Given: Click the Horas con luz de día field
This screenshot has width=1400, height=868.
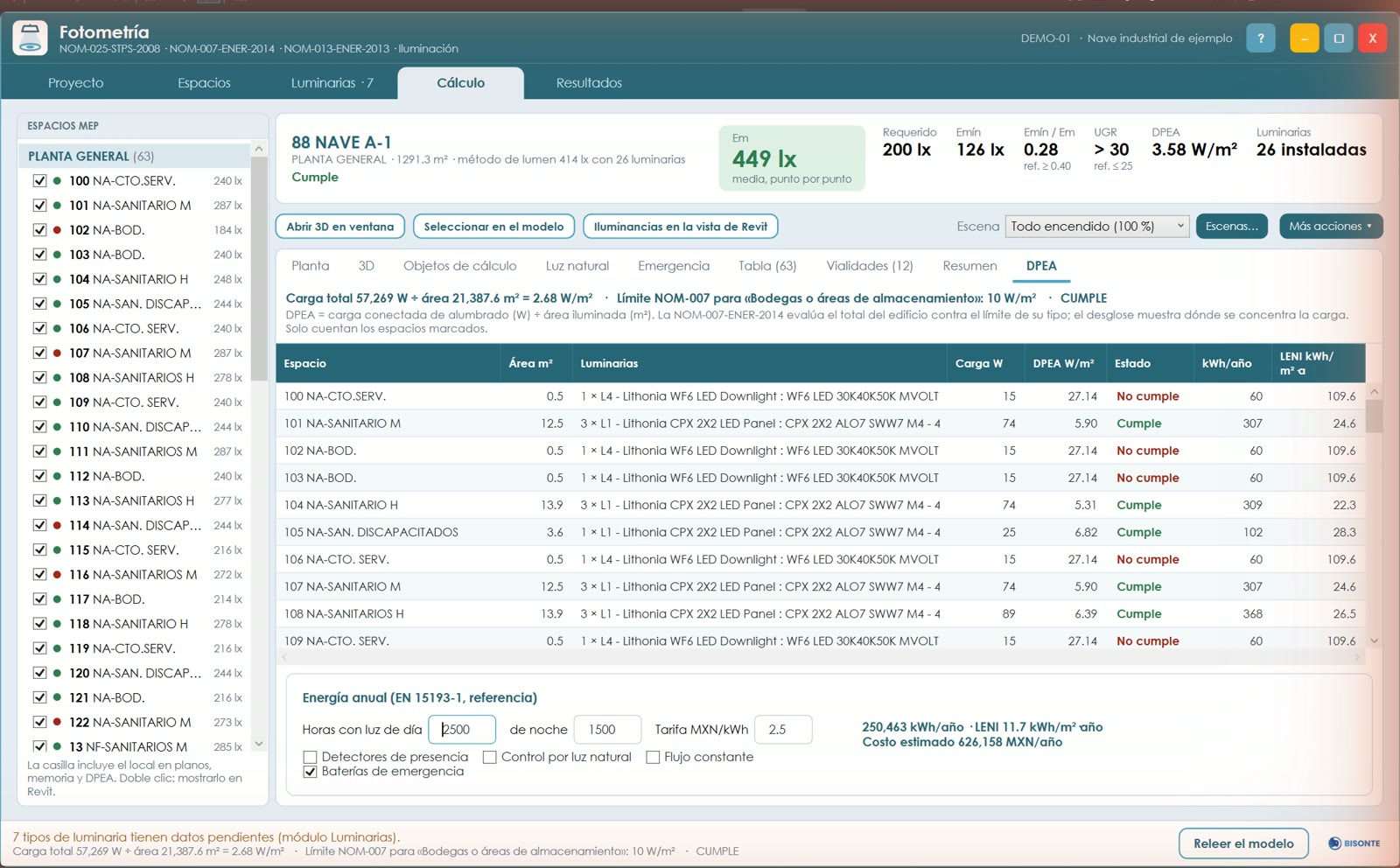Looking at the screenshot, I should (462, 730).
